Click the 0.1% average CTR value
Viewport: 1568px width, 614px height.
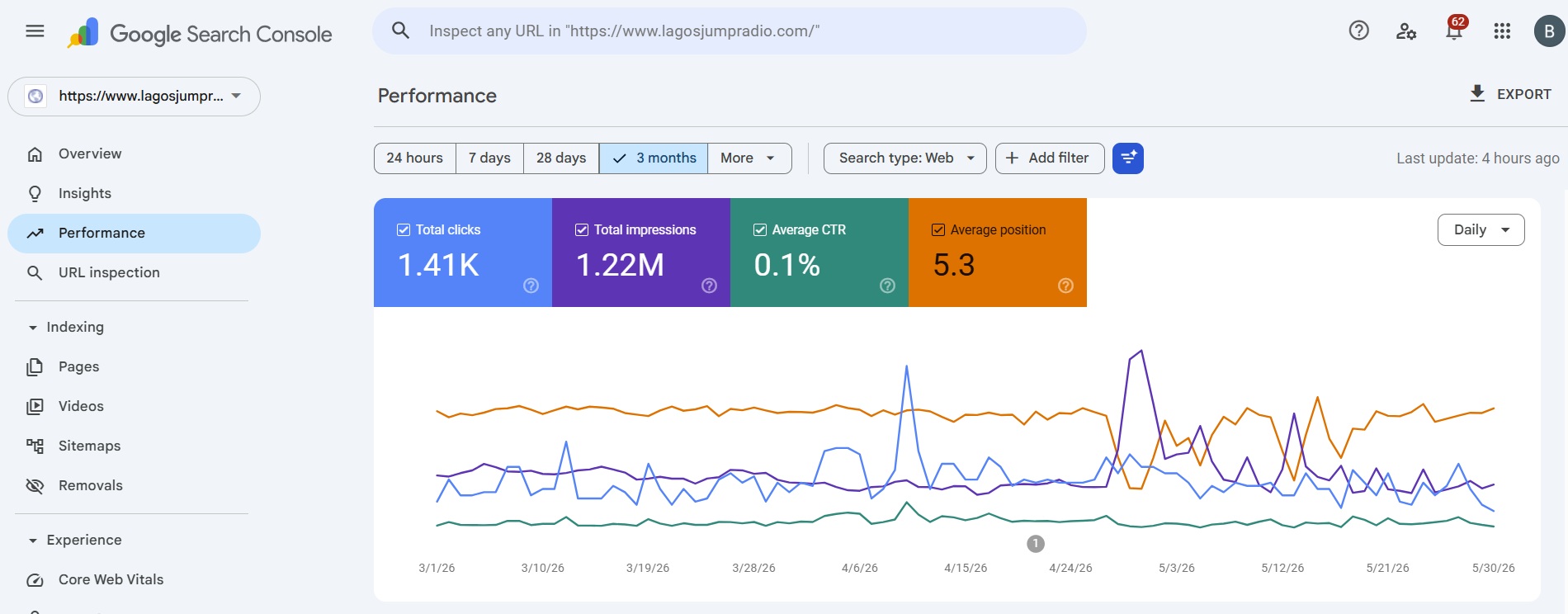pos(786,266)
